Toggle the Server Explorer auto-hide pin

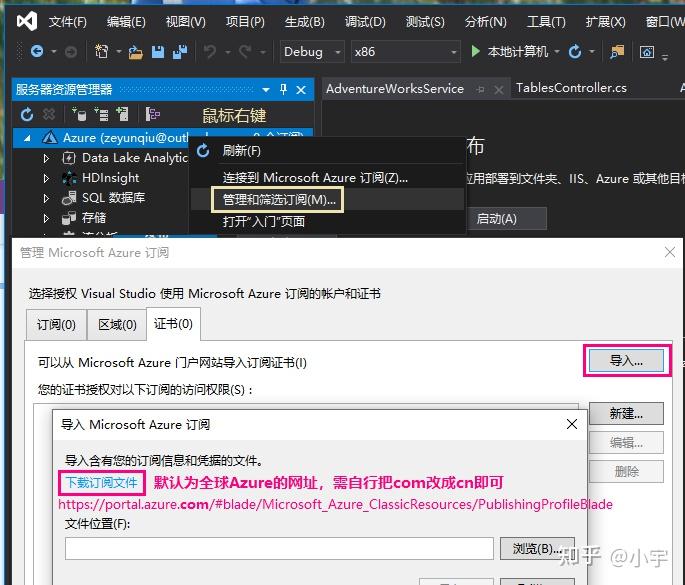[x=283, y=90]
